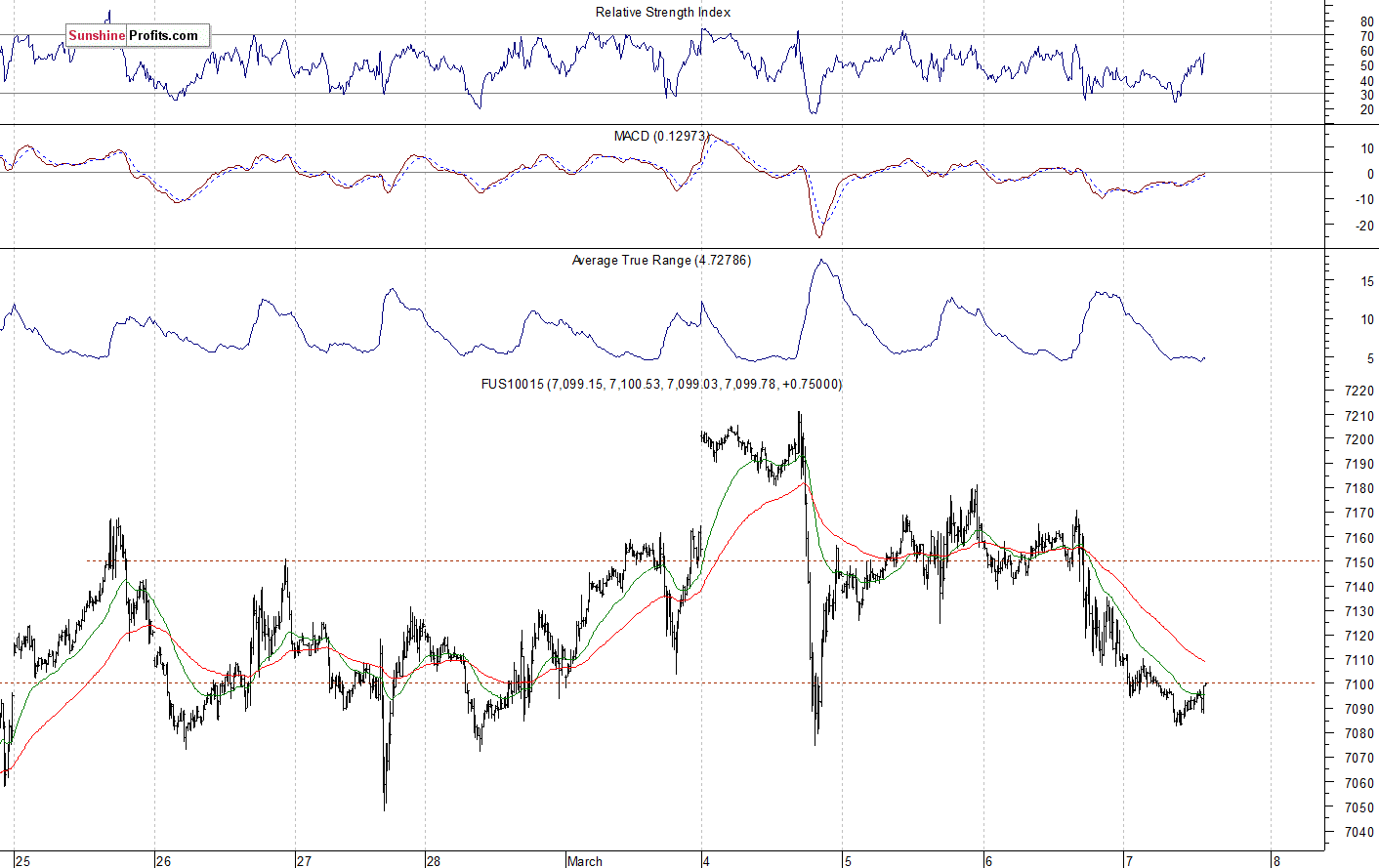This screenshot has width=1379, height=868.
Task: Click the date label 4 on time axis
Action: [705, 860]
